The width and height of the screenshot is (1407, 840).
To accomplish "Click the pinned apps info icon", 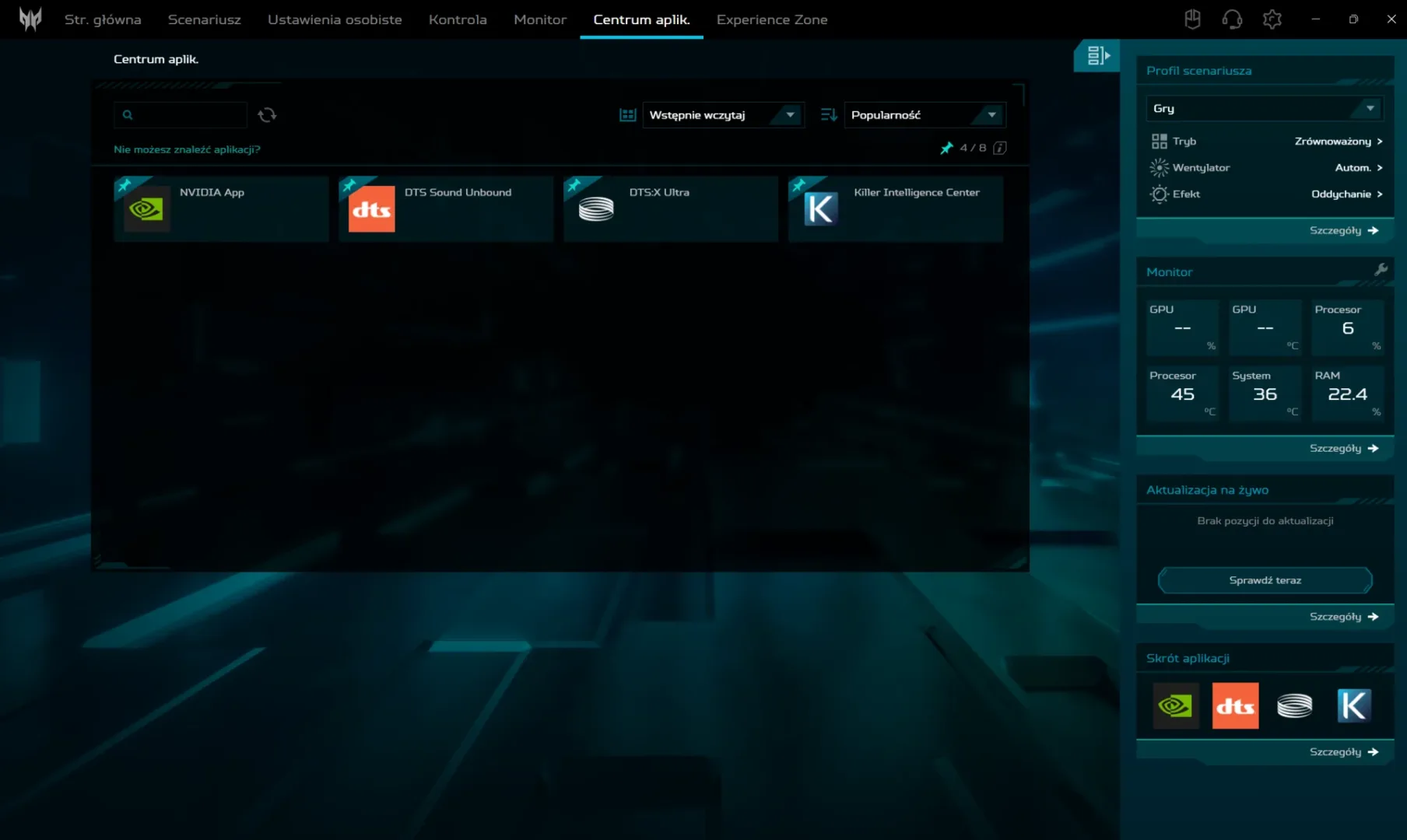I will pyautogui.click(x=1000, y=148).
